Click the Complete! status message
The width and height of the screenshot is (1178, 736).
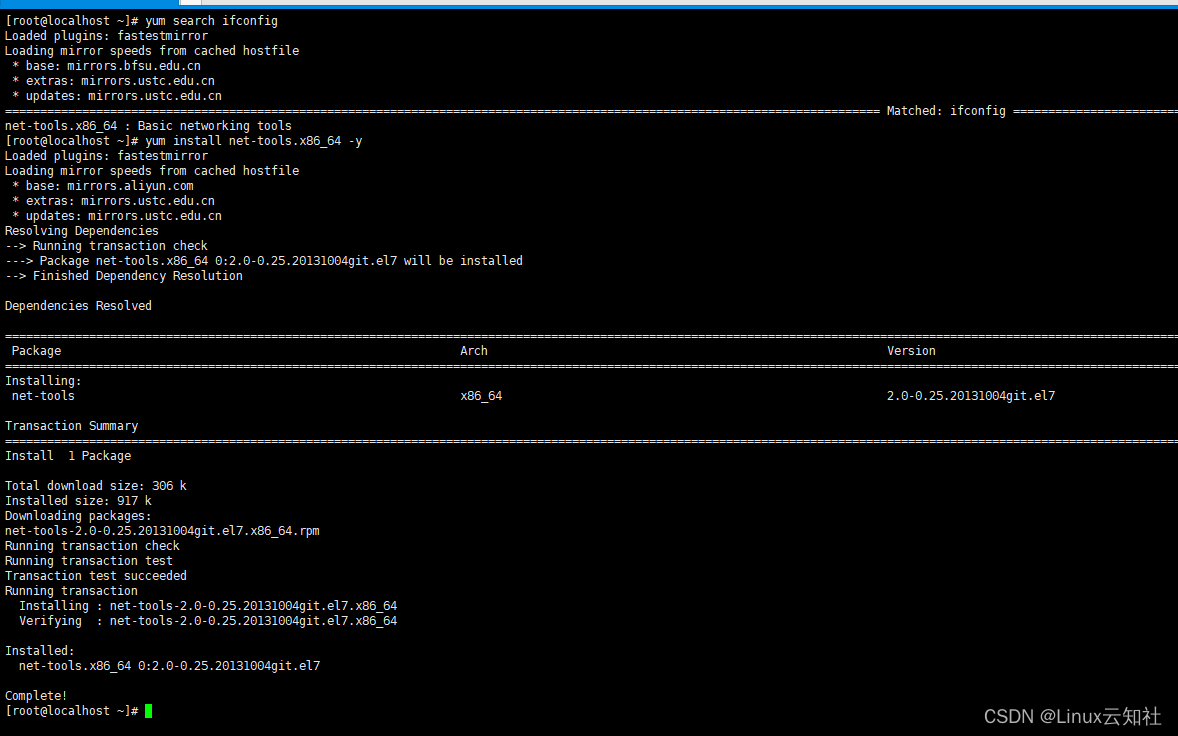tap(35, 695)
